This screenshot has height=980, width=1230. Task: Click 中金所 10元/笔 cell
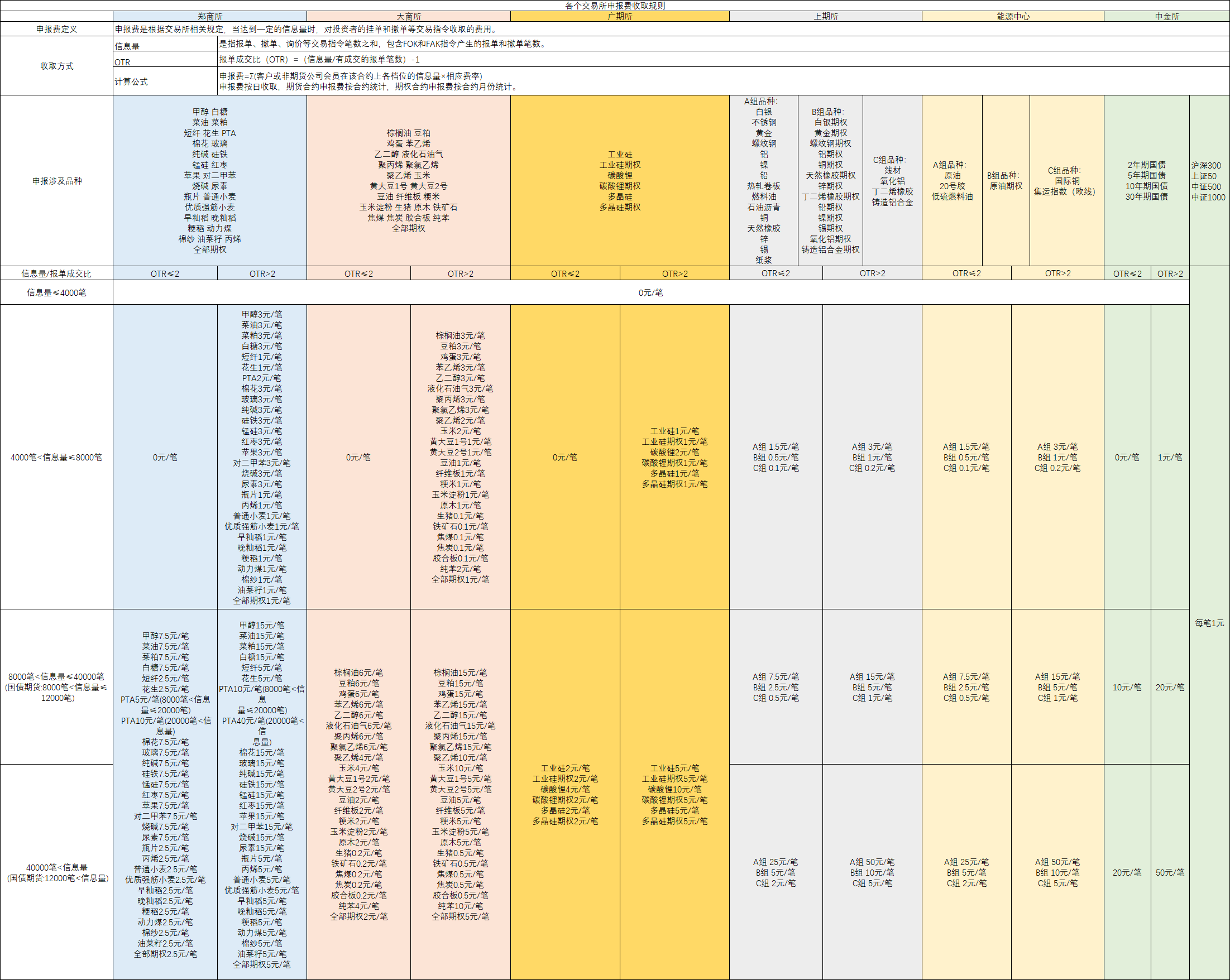[1127, 687]
